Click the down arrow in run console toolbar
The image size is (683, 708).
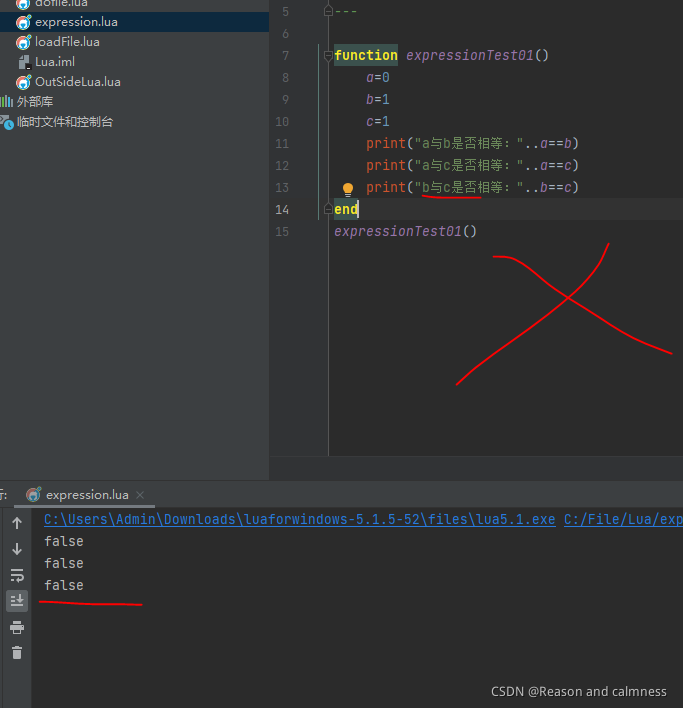(17, 549)
